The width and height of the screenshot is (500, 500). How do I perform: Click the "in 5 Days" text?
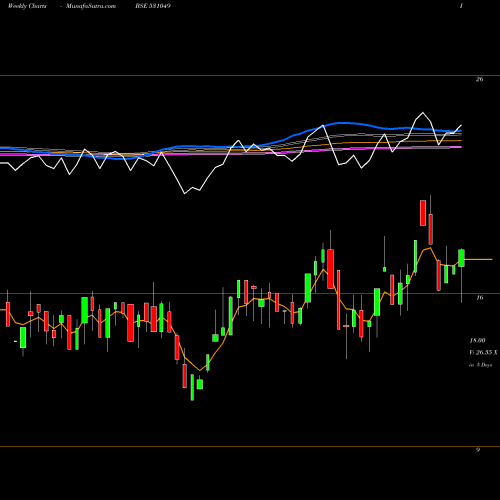[480, 365]
